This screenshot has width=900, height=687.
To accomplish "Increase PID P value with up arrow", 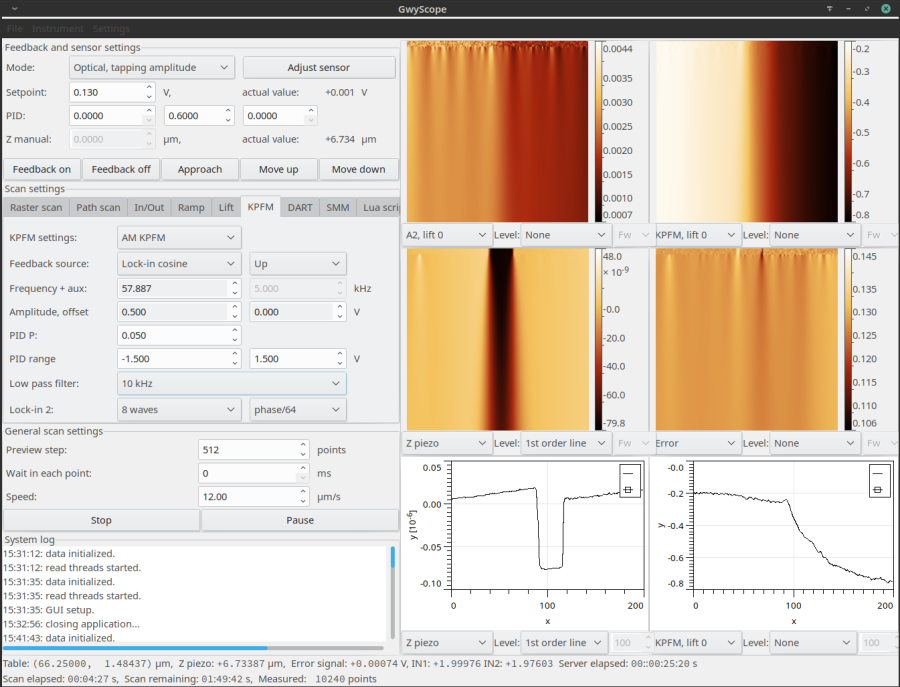I will tap(234, 330).
